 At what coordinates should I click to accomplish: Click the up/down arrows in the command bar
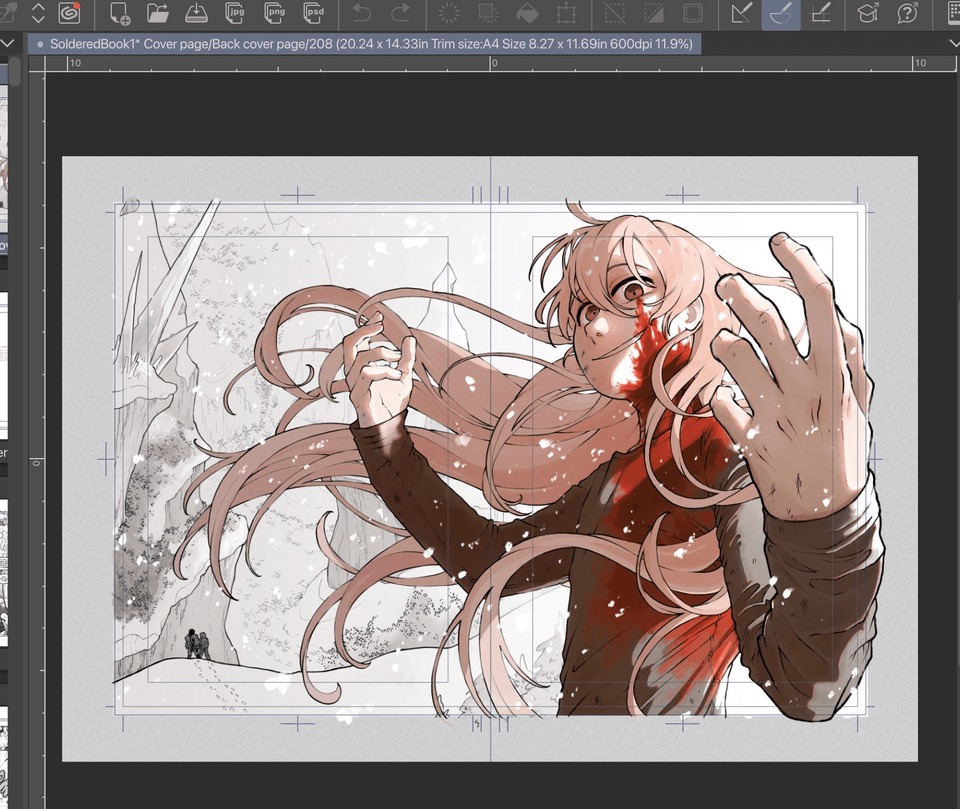(38, 13)
